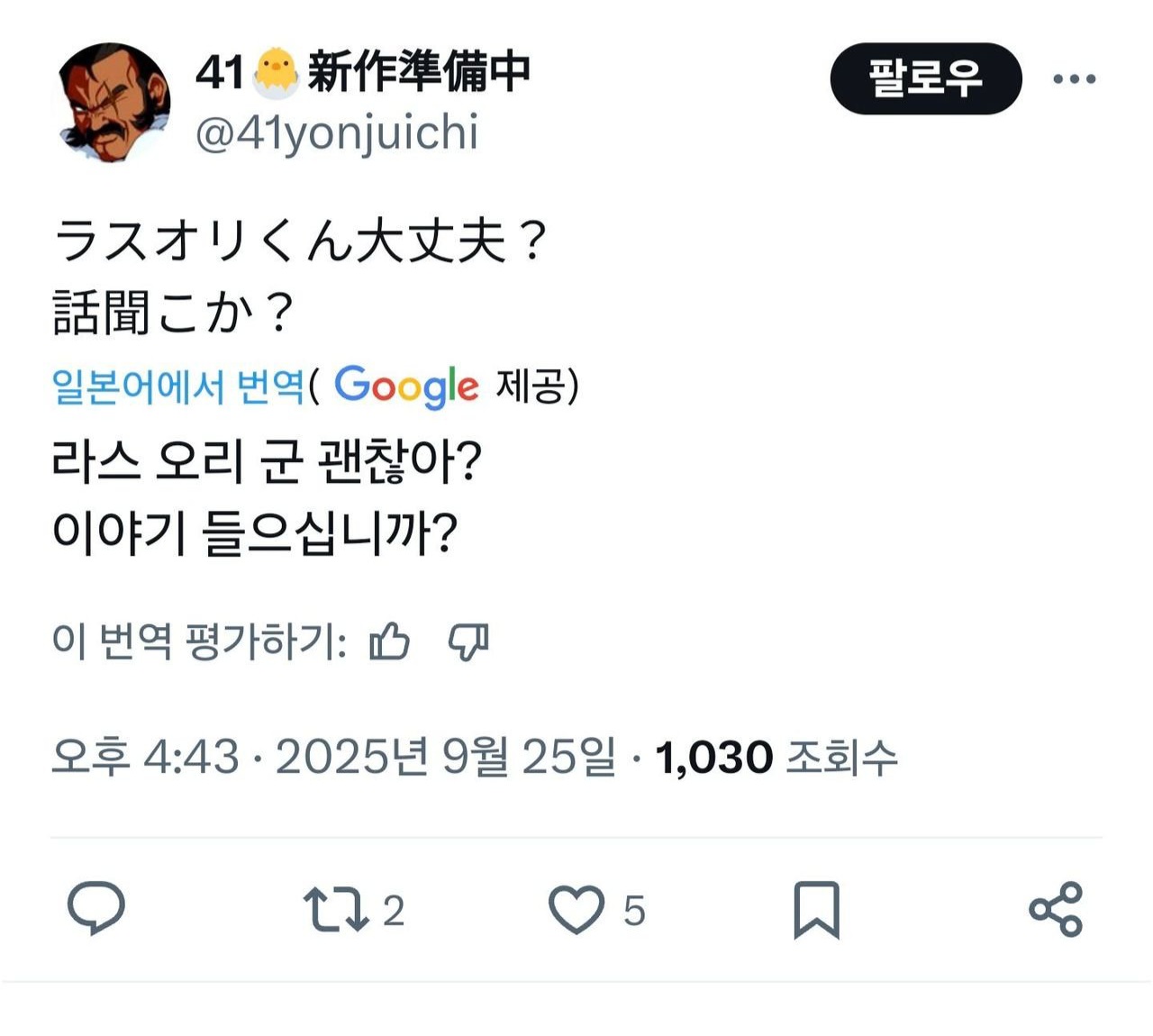The height and width of the screenshot is (1036, 1153).
Task: Like the tweet with the heart icon
Action: (x=576, y=909)
